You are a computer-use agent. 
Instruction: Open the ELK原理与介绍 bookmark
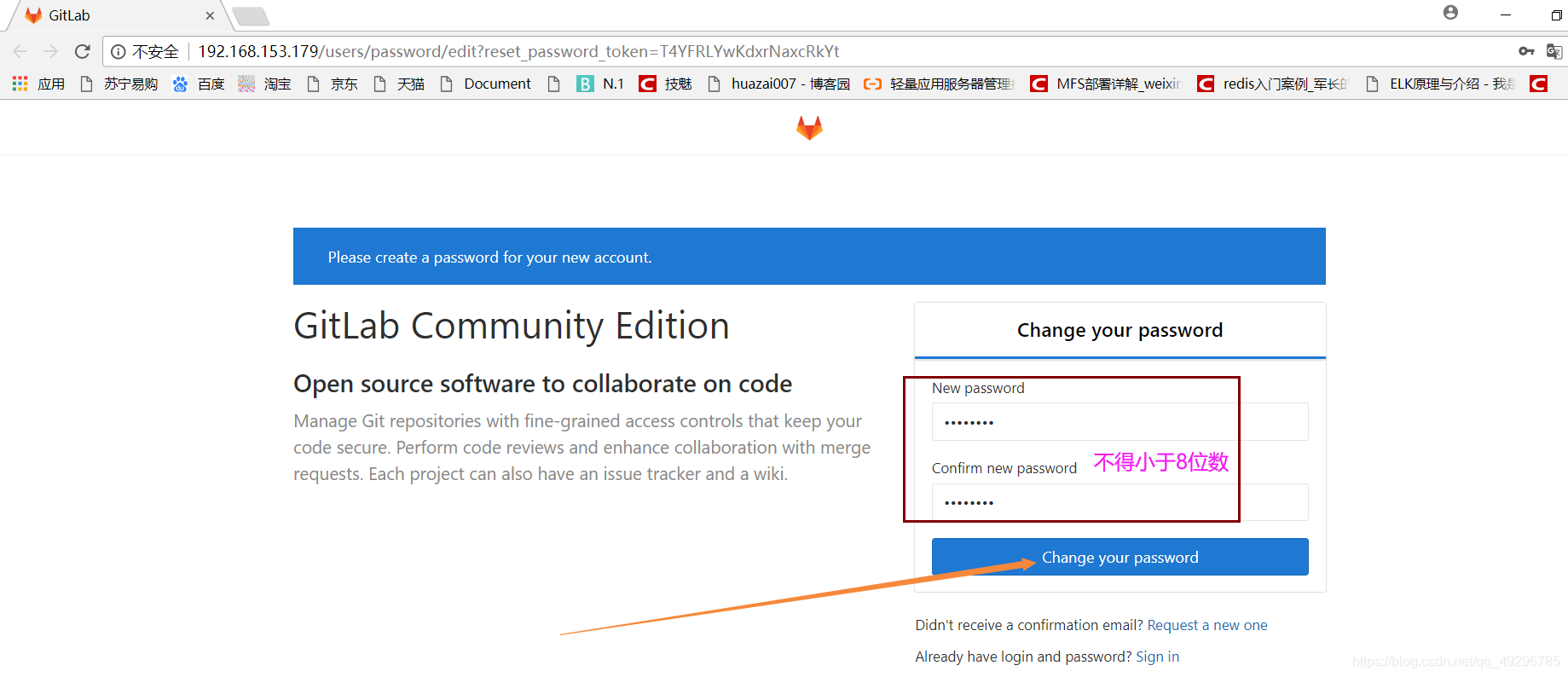click(1439, 84)
